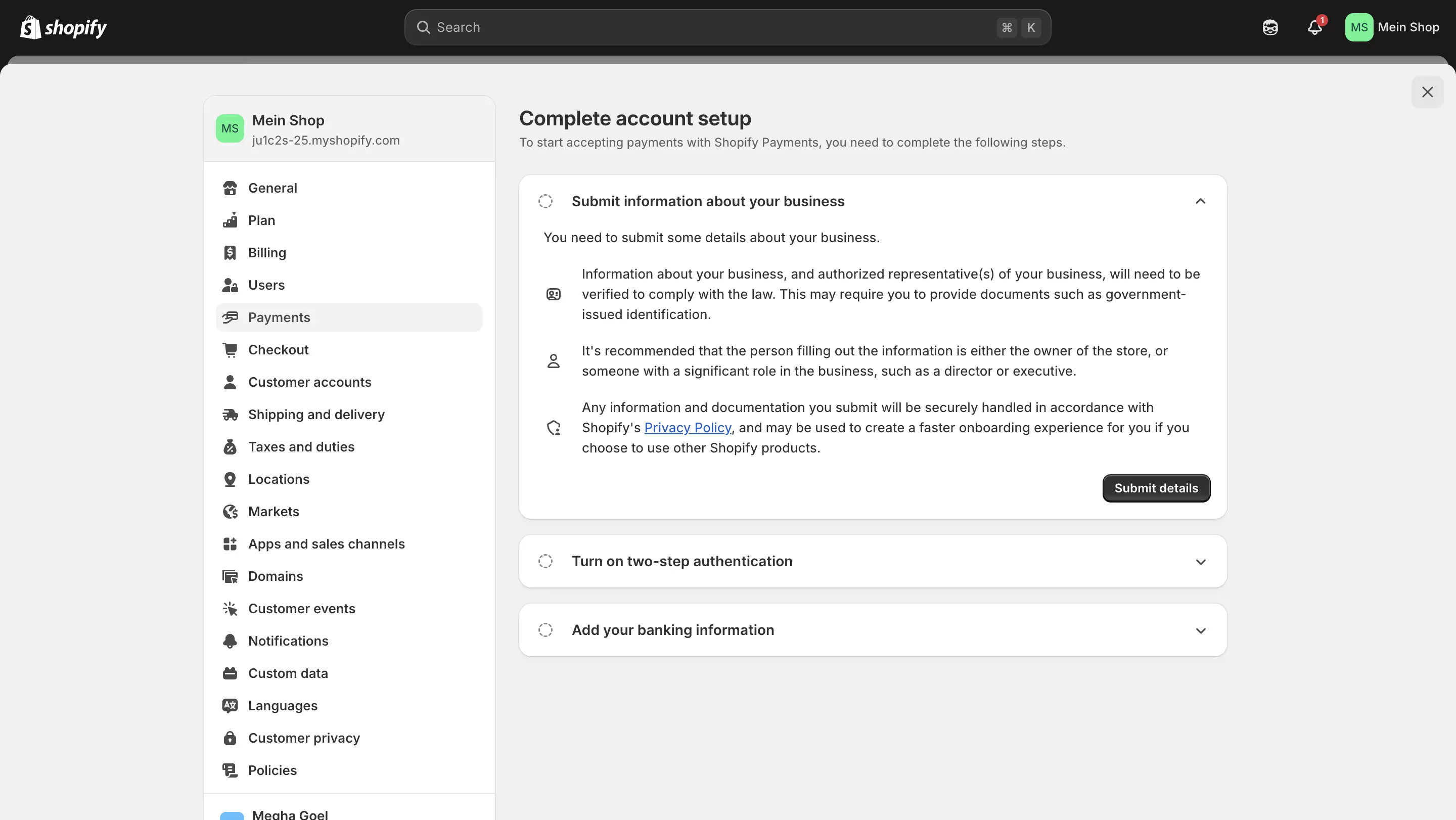
Task: Click the MS avatar in top bar
Action: click(1359, 27)
